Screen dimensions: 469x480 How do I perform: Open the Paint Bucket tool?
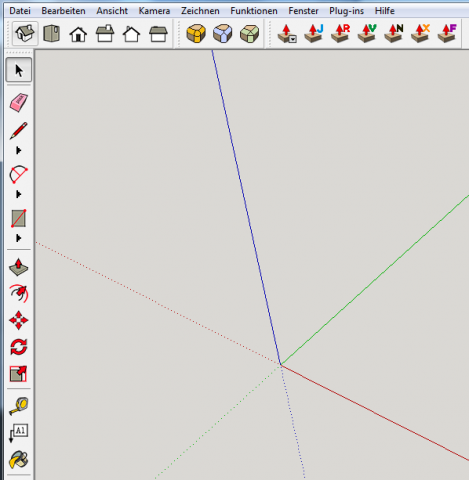(x=19, y=460)
